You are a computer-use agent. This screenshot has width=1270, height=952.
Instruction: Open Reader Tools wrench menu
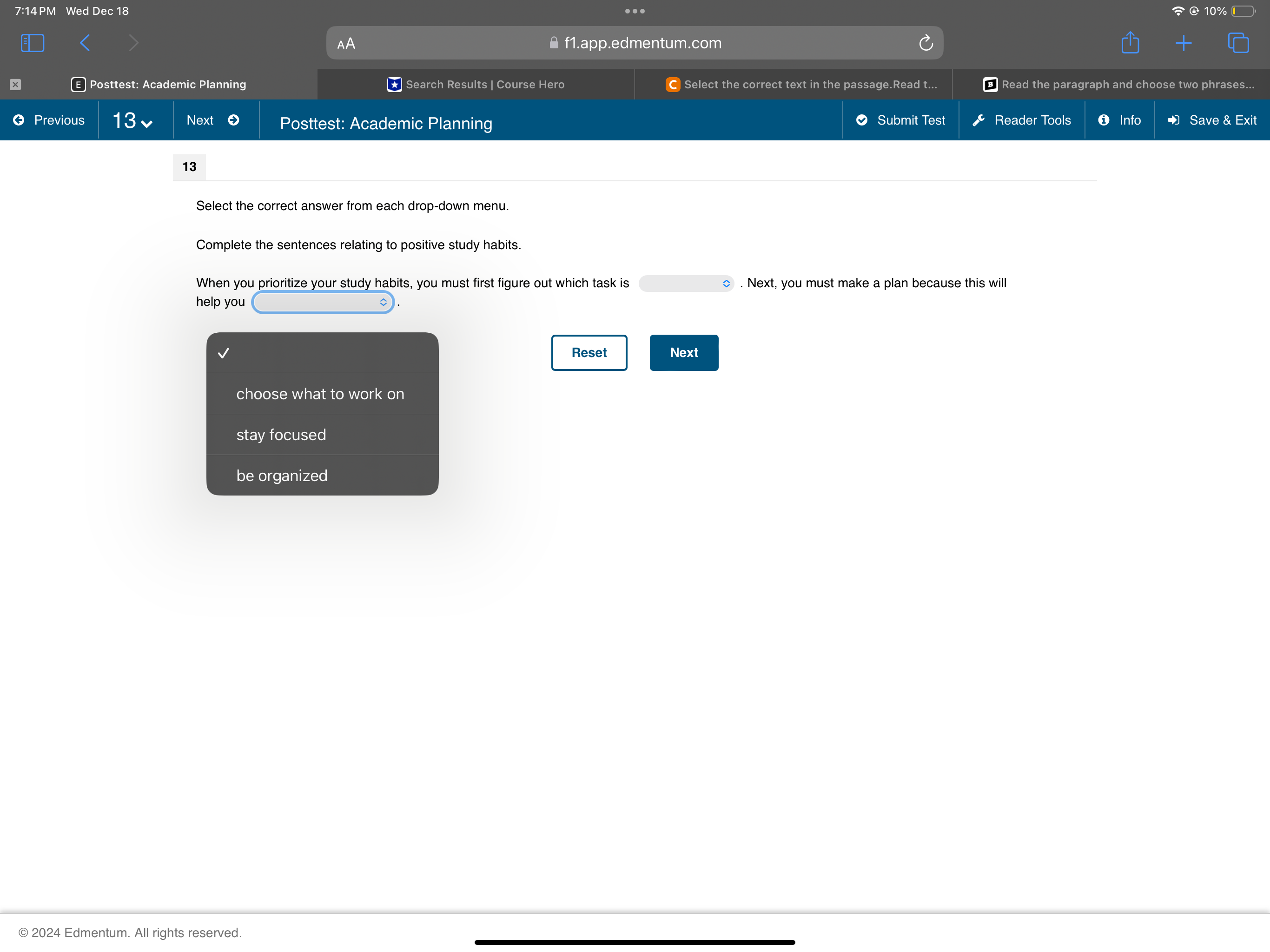pos(1022,120)
